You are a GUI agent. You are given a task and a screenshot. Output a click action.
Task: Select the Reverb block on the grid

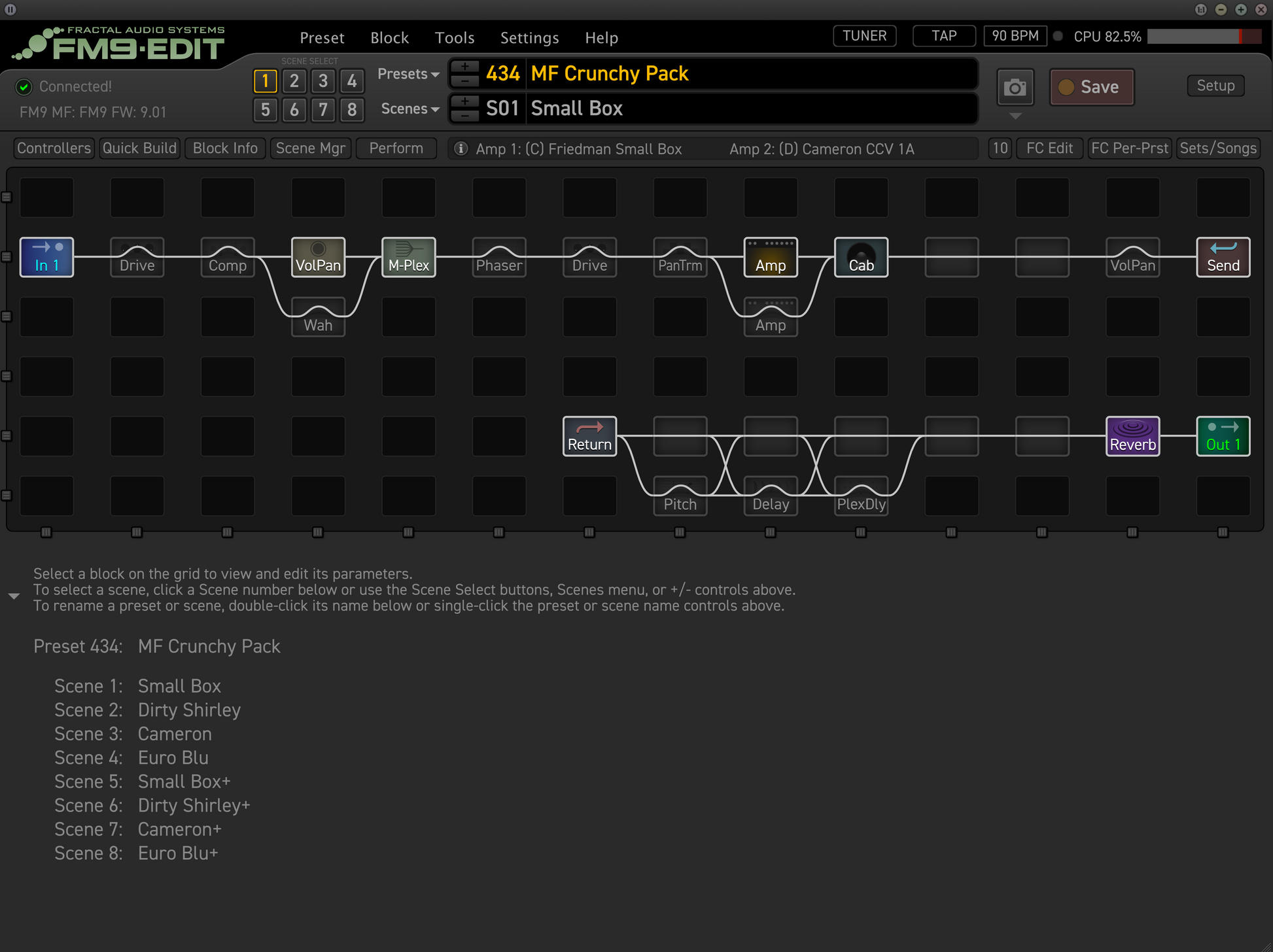(x=1132, y=436)
